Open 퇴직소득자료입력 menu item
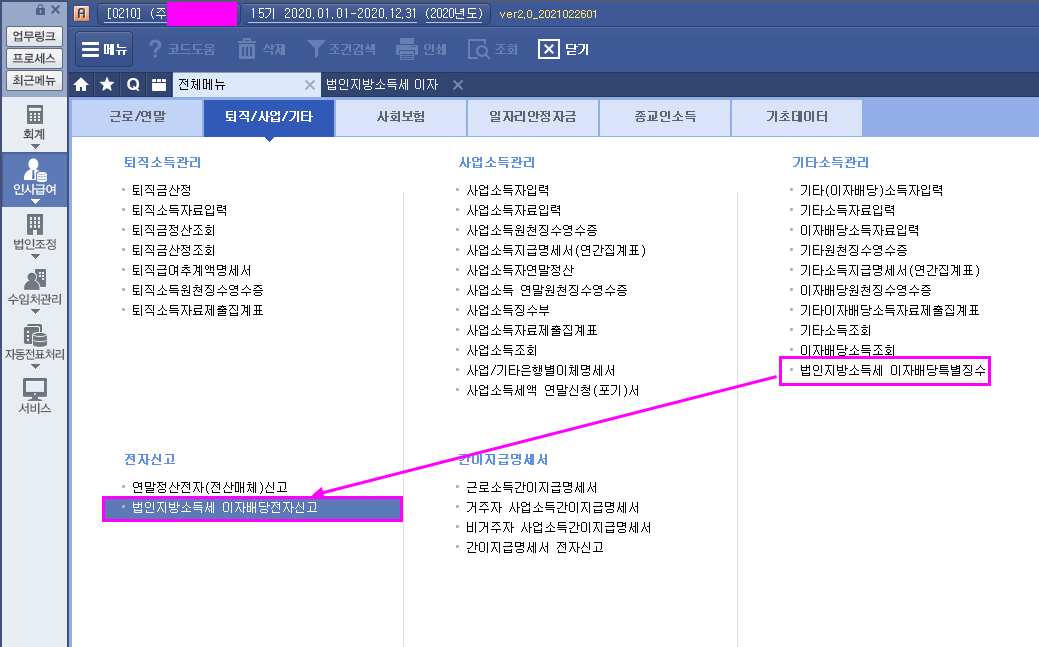The width and height of the screenshot is (1039, 647). pyautogui.click(x=179, y=210)
